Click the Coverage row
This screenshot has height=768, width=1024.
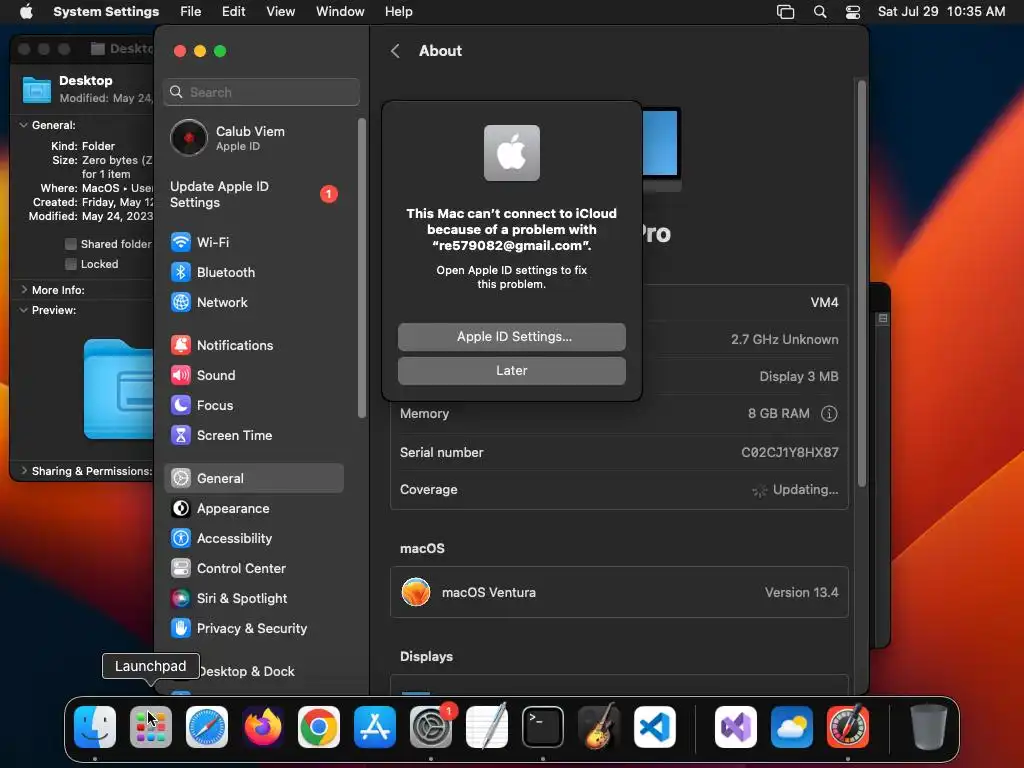pyautogui.click(x=619, y=490)
